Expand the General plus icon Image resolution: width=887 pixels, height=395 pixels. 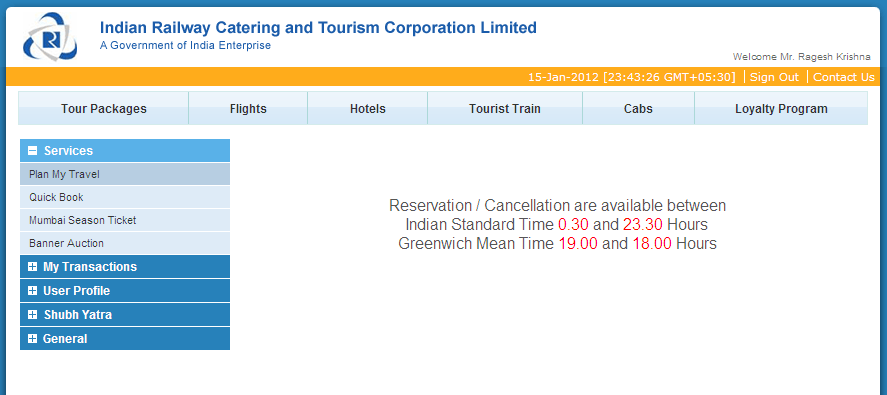click(32, 339)
